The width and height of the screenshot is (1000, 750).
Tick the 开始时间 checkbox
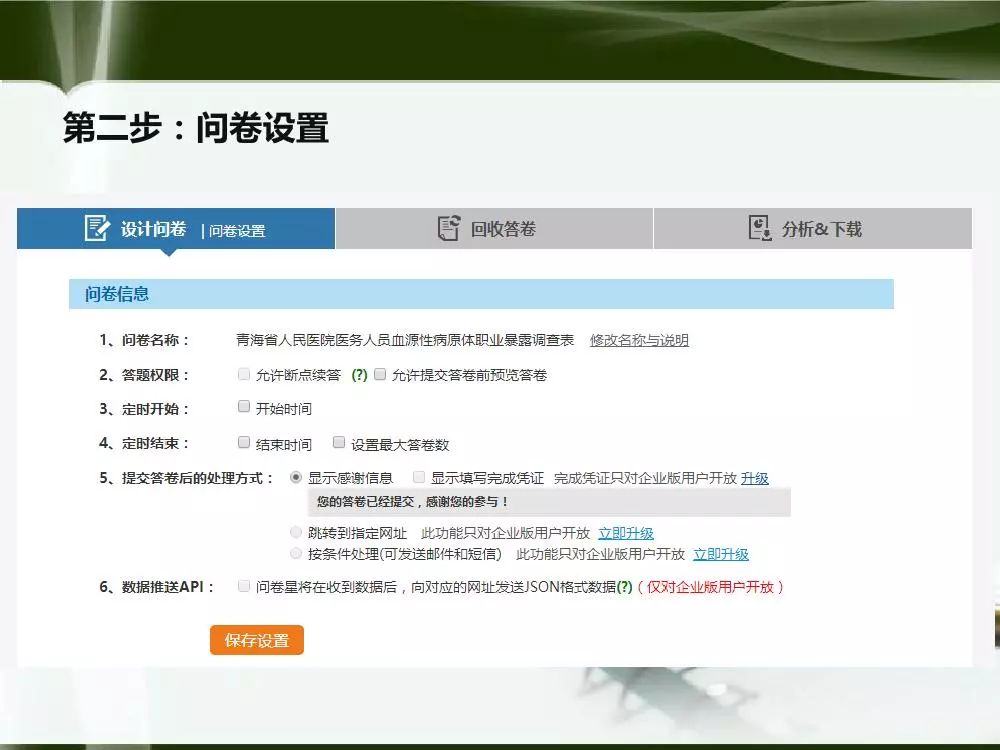tap(244, 408)
